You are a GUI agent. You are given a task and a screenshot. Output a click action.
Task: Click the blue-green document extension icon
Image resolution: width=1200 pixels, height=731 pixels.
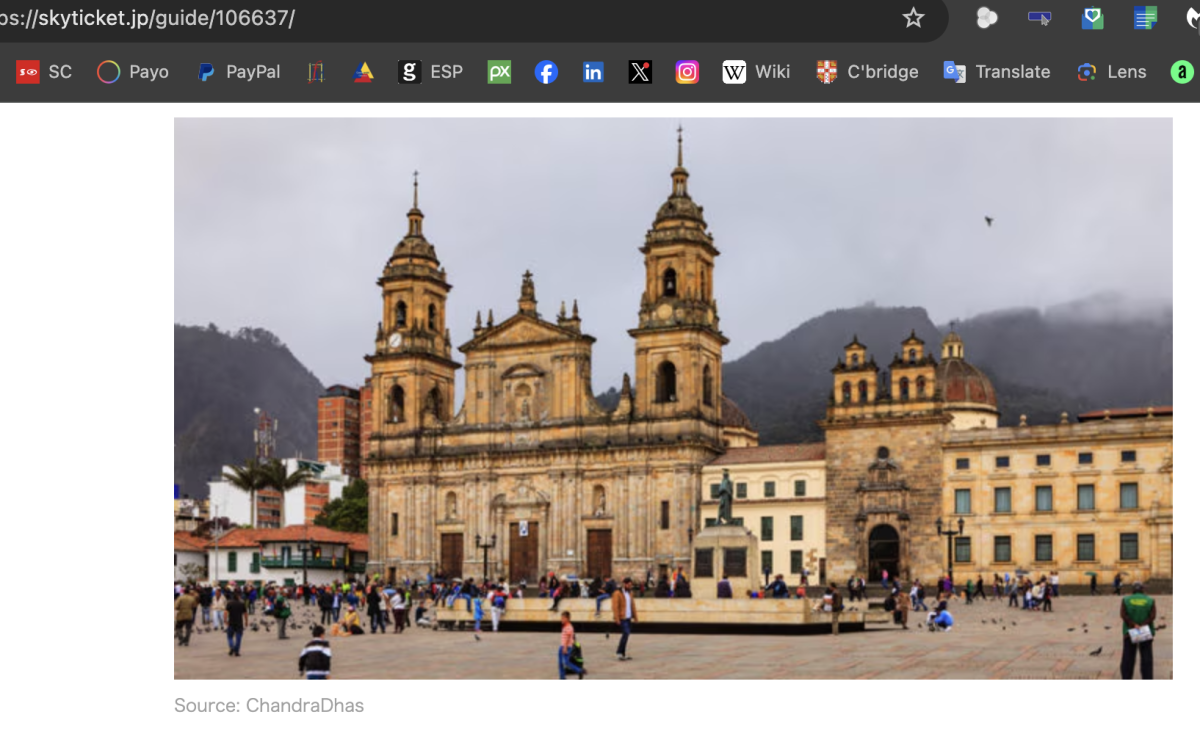tap(1145, 18)
